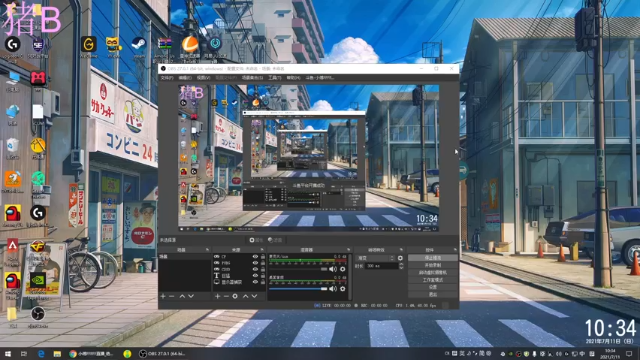Click 启动虚拟摄像机 button
Viewport: 640px width, 360px height.
433,272
